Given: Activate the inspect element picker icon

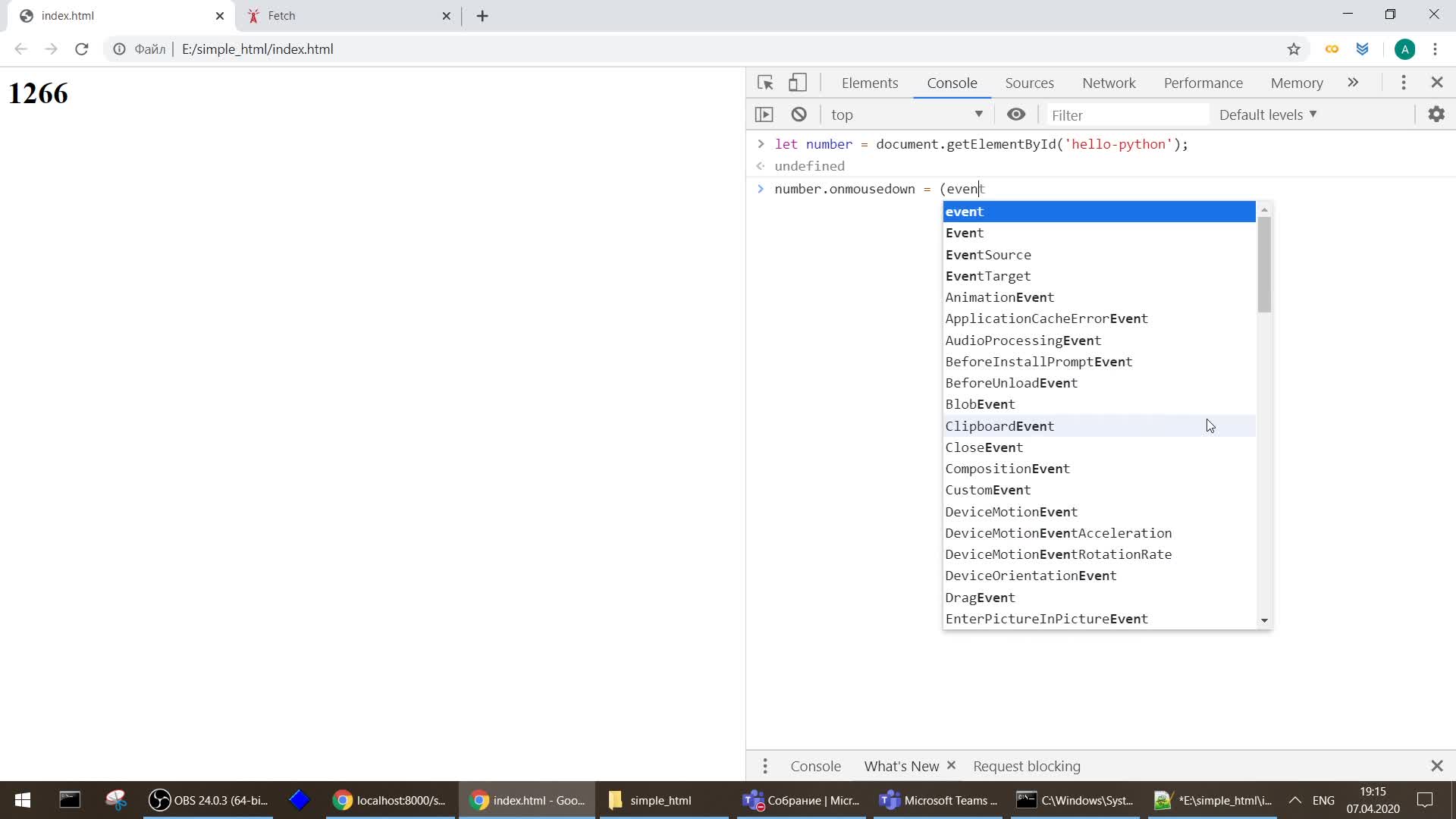Looking at the screenshot, I should [x=765, y=83].
